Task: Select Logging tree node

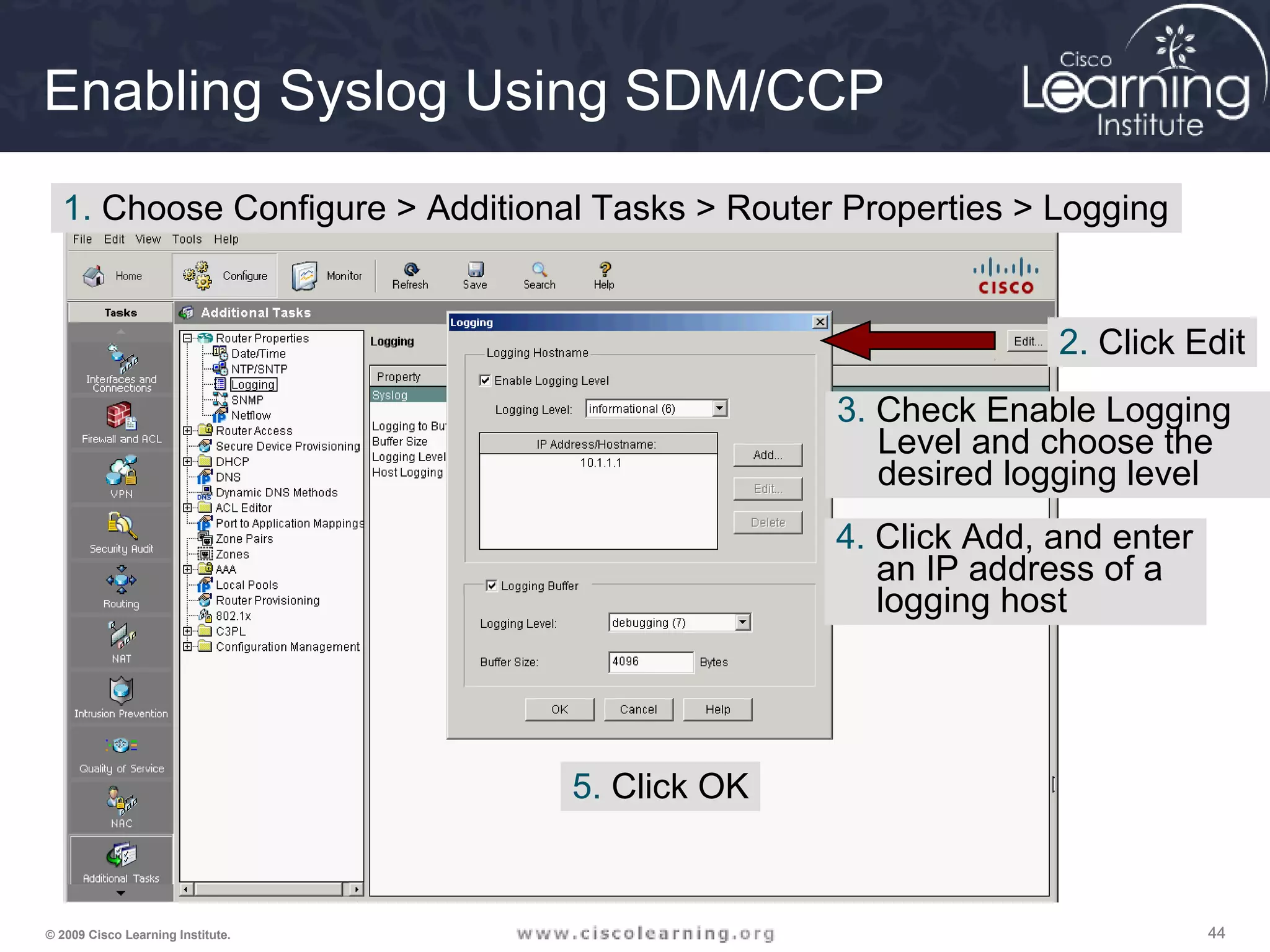Action: 253,385
